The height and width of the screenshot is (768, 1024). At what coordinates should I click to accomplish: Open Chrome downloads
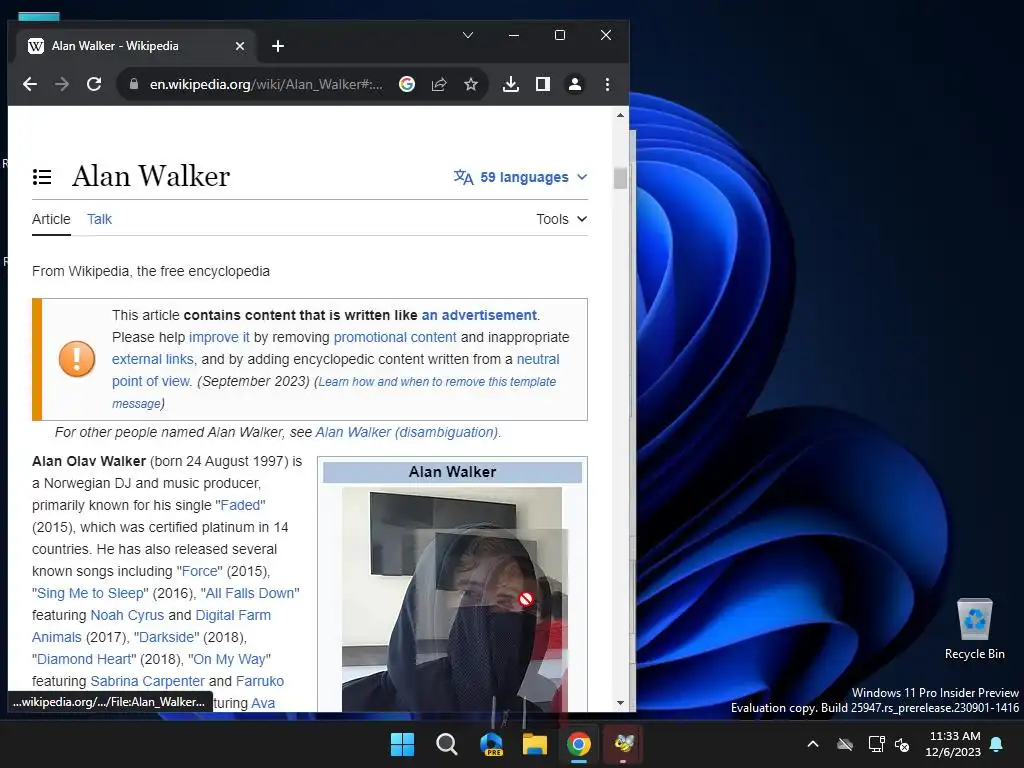[511, 84]
